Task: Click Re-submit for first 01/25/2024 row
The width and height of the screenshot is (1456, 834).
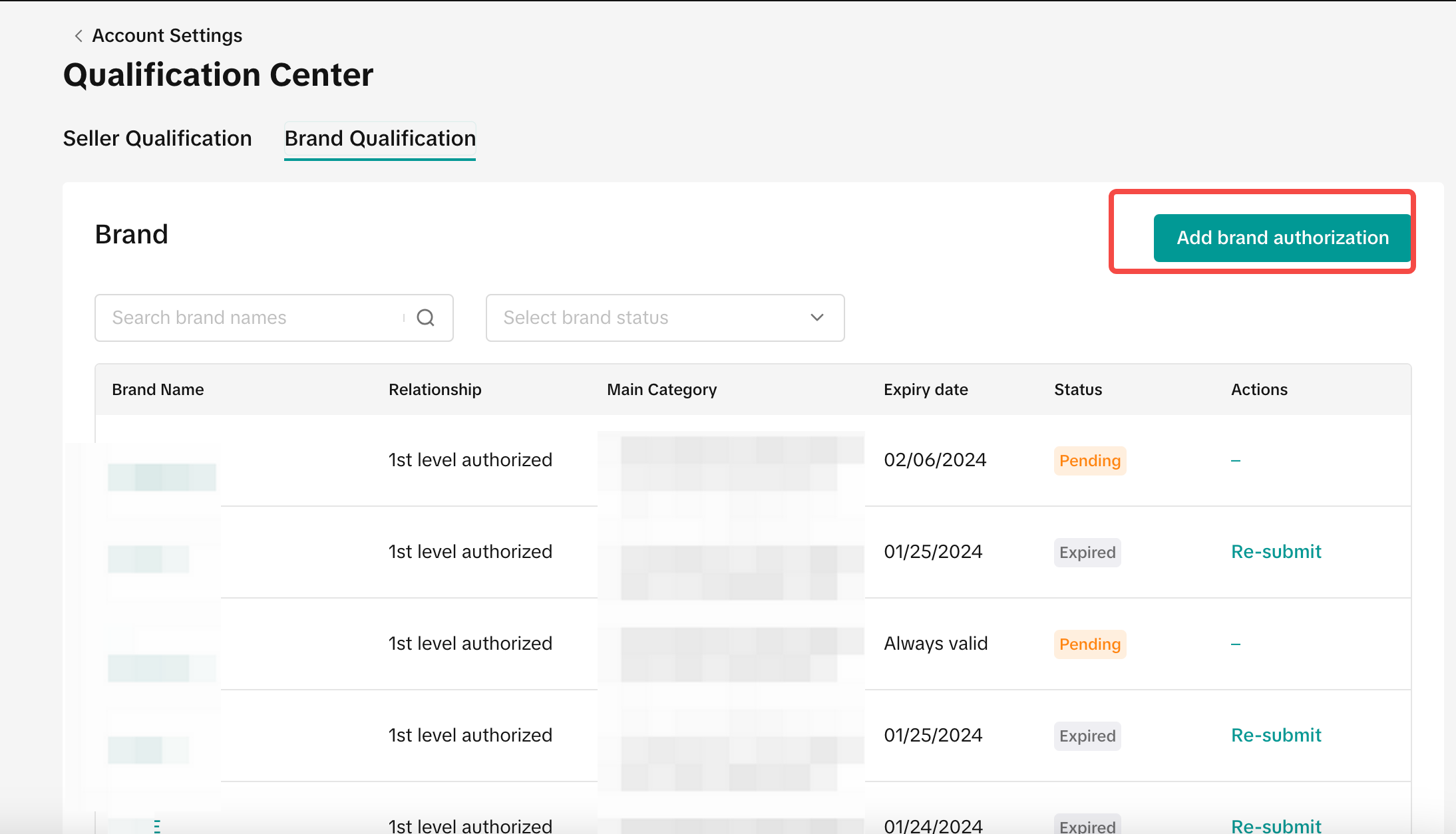Action: tap(1276, 551)
